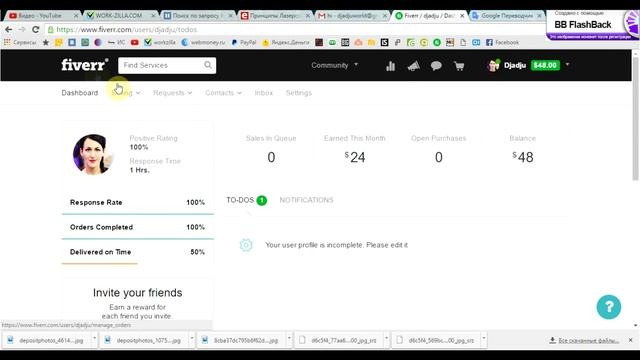
Task: Click the green padlock in address bar
Action: (x=51, y=29)
